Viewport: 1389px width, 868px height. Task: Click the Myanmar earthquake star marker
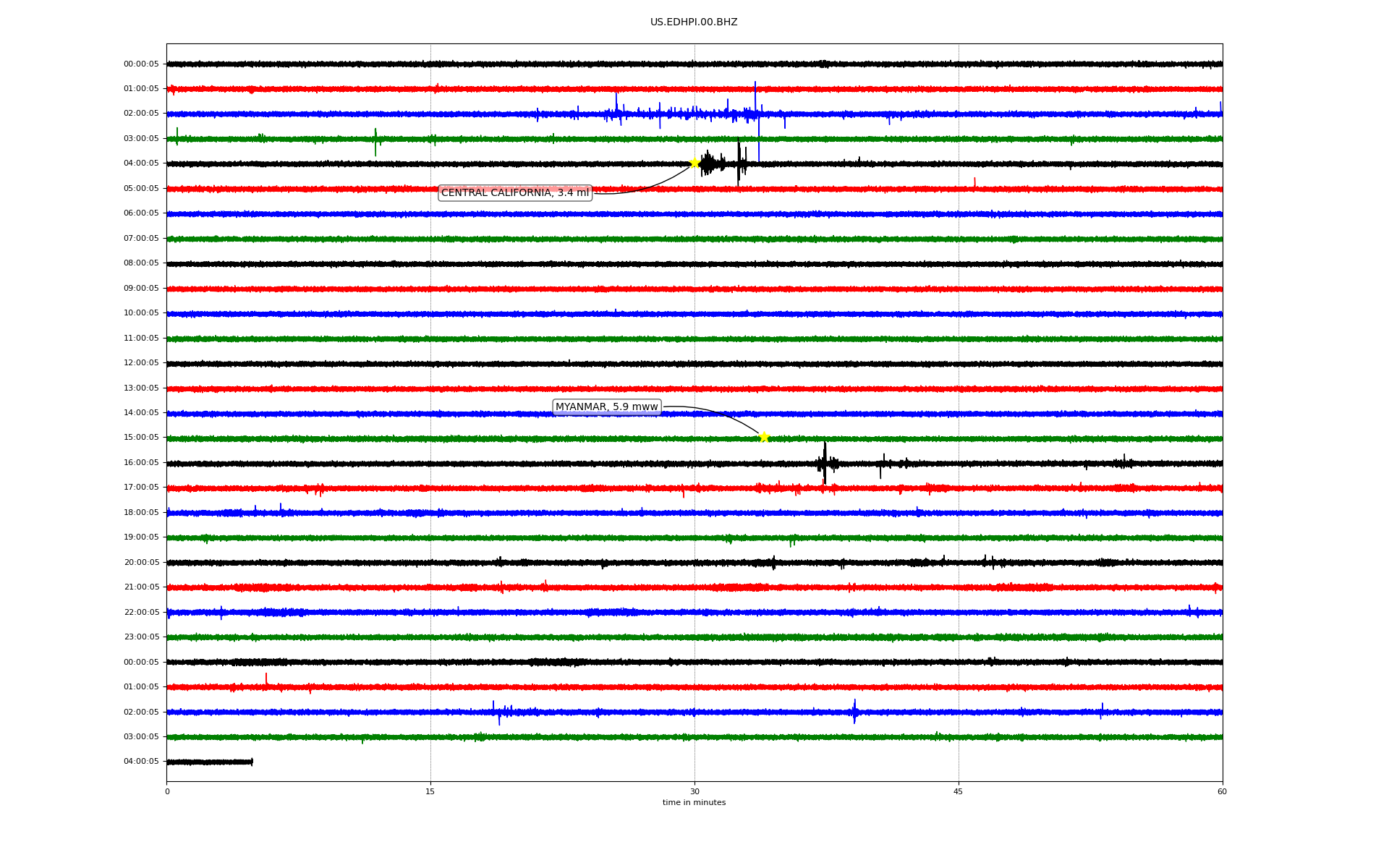click(x=763, y=437)
